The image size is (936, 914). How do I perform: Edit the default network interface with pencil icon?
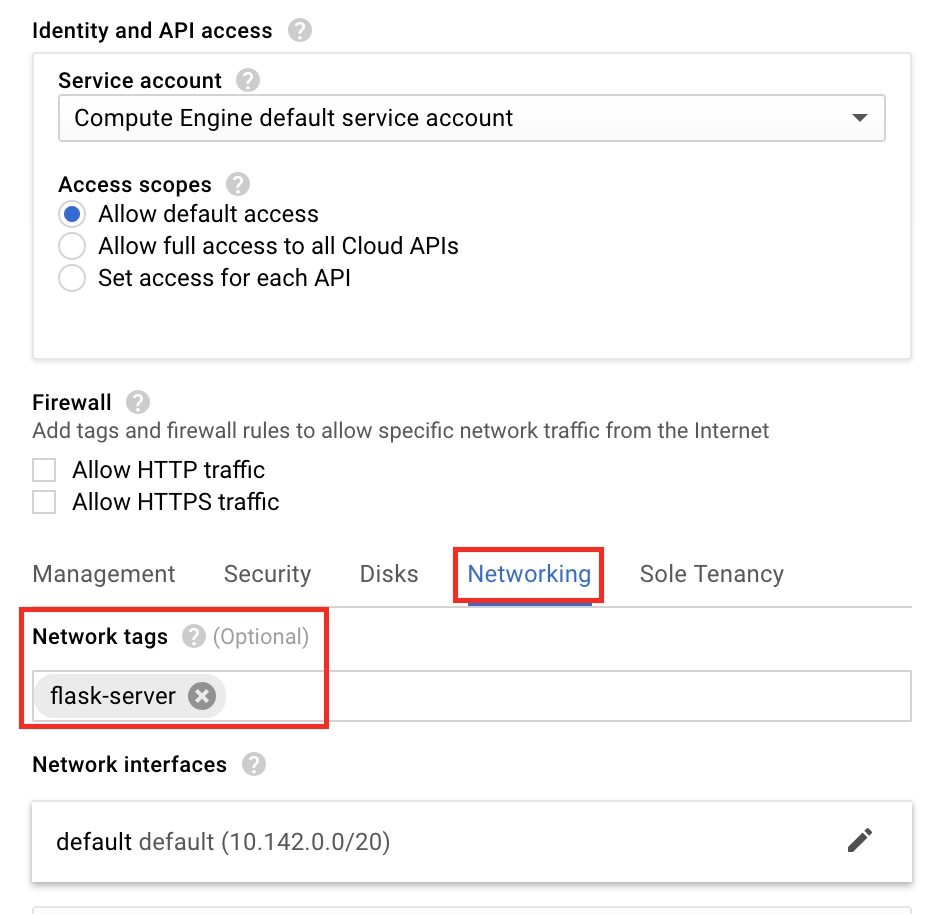click(859, 841)
